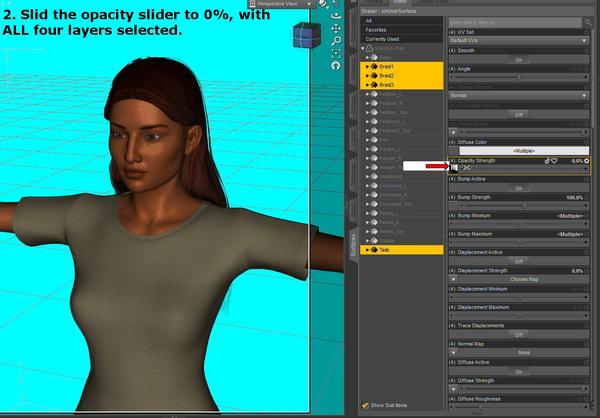The width and height of the screenshot is (600, 418).
Task: Click the Displacement Minimum slider
Action: pos(519,298)
